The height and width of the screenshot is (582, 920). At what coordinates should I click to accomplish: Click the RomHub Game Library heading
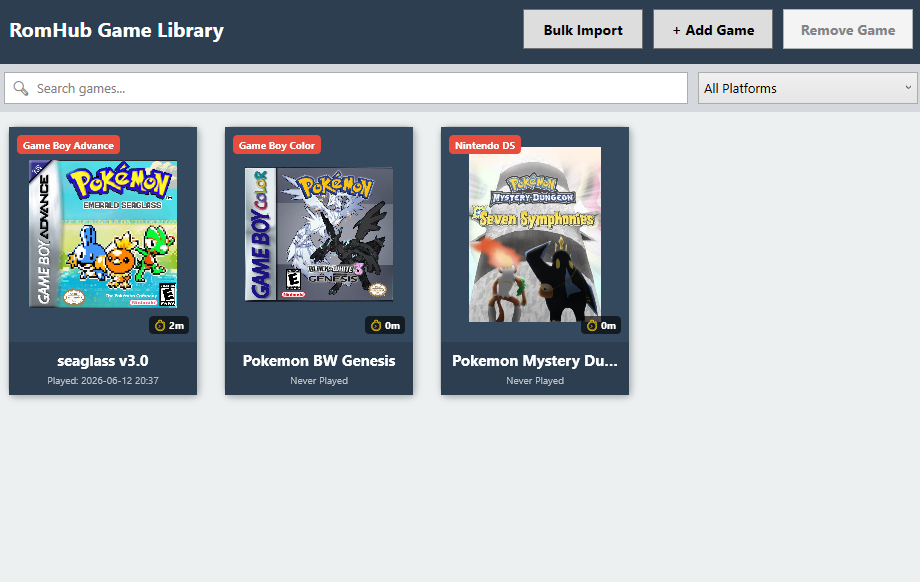click(x=116, y=31)
